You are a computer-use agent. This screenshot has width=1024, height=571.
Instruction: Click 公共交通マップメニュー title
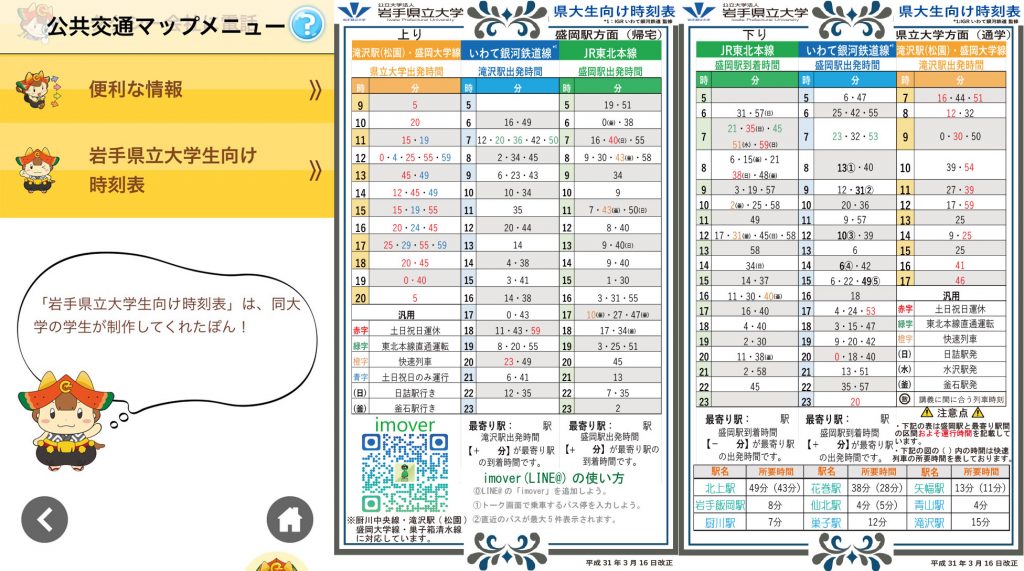pyautogui.click(x=166, y=25)
